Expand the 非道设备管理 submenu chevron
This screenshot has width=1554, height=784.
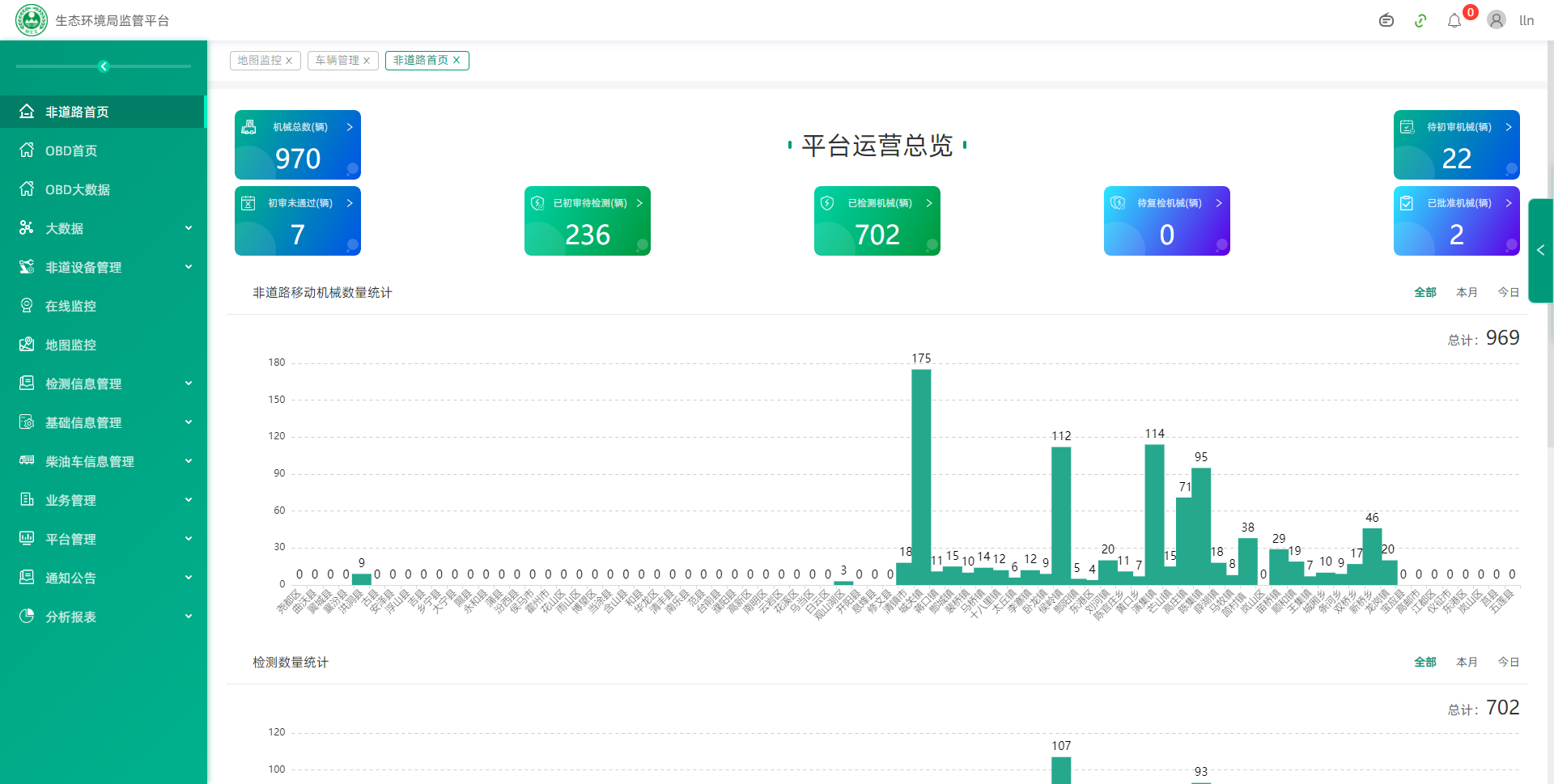189,267
